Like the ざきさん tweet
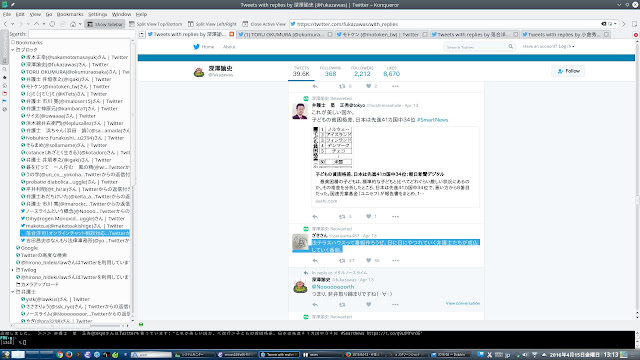Screen dimensions: 640x360 [369, 261]
